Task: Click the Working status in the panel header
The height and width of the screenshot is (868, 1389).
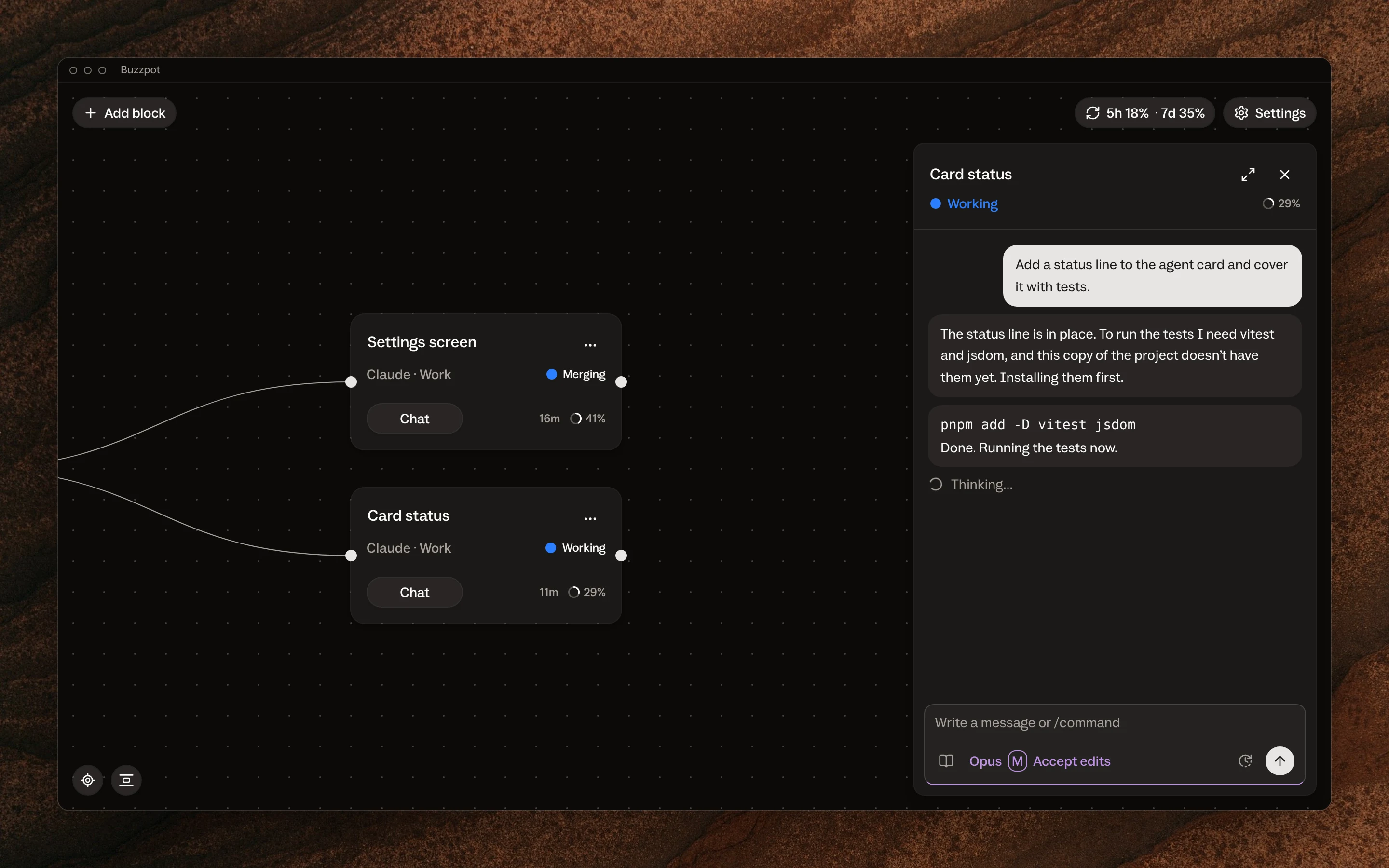Action: click(x=964, y=204)
